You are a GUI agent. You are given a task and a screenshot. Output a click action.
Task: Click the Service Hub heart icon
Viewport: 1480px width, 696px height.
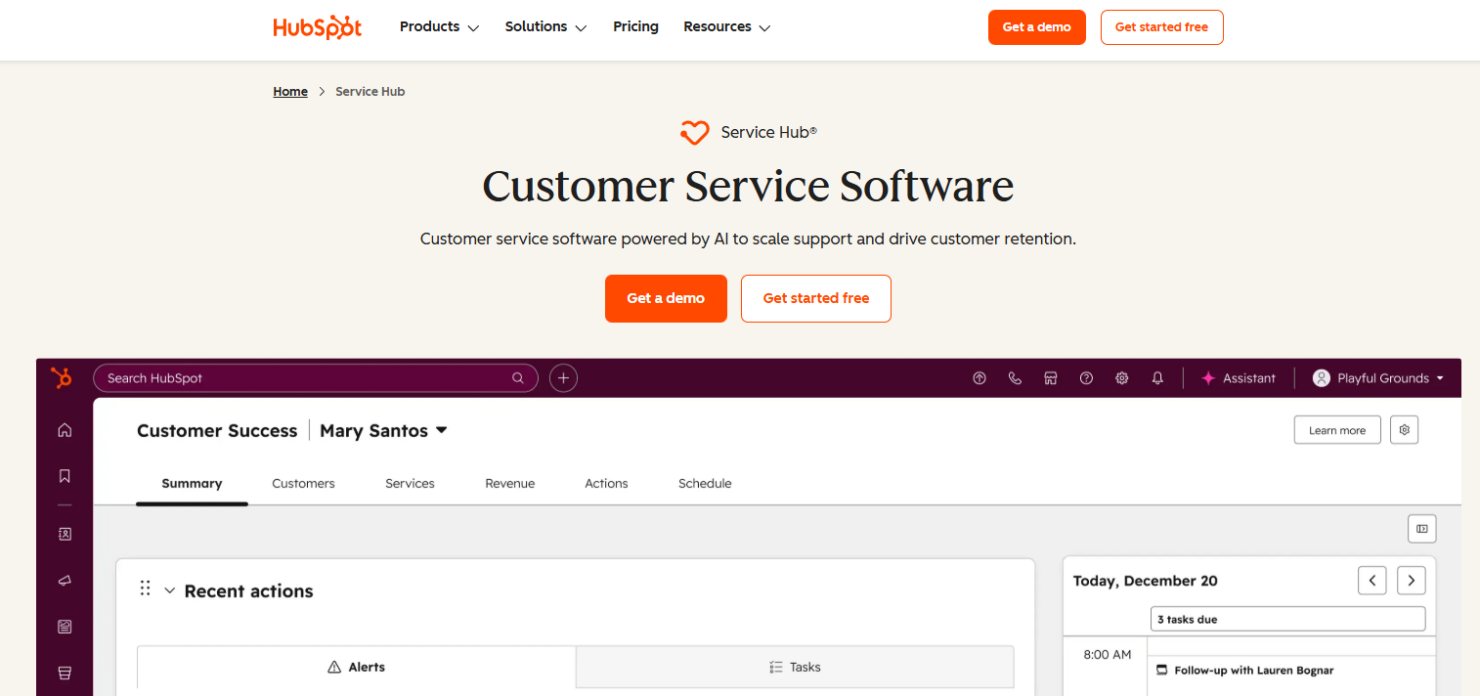pyautogui.click(x=694, y=132)
